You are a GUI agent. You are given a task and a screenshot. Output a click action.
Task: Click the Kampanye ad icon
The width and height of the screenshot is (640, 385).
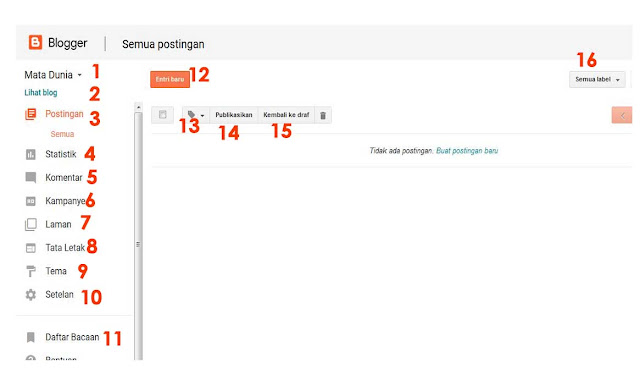click(31, 201)
